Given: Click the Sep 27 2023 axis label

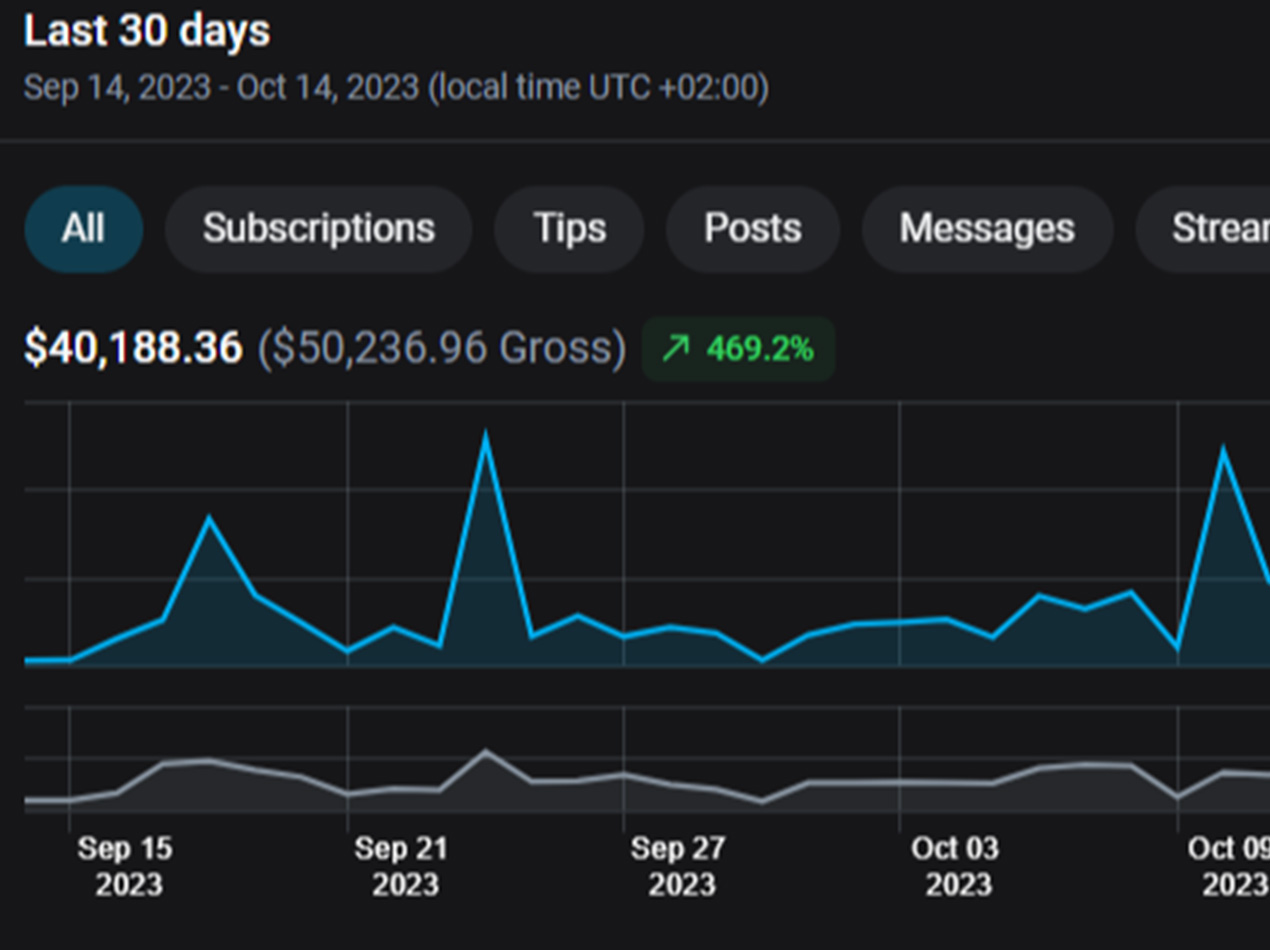Looking at the screenshot, I should 678,866.
